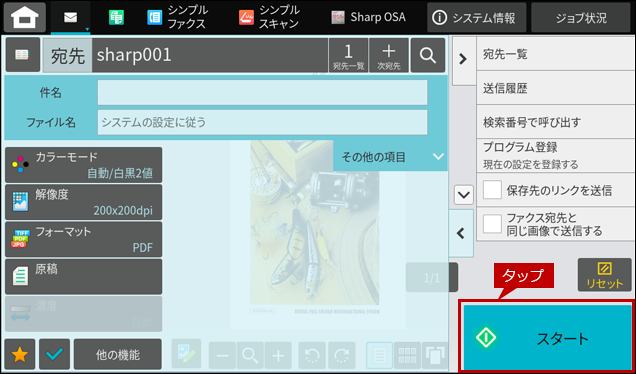Open 宛先一覧 in action panel
The image size is (636, 374).
coord(556,54)
